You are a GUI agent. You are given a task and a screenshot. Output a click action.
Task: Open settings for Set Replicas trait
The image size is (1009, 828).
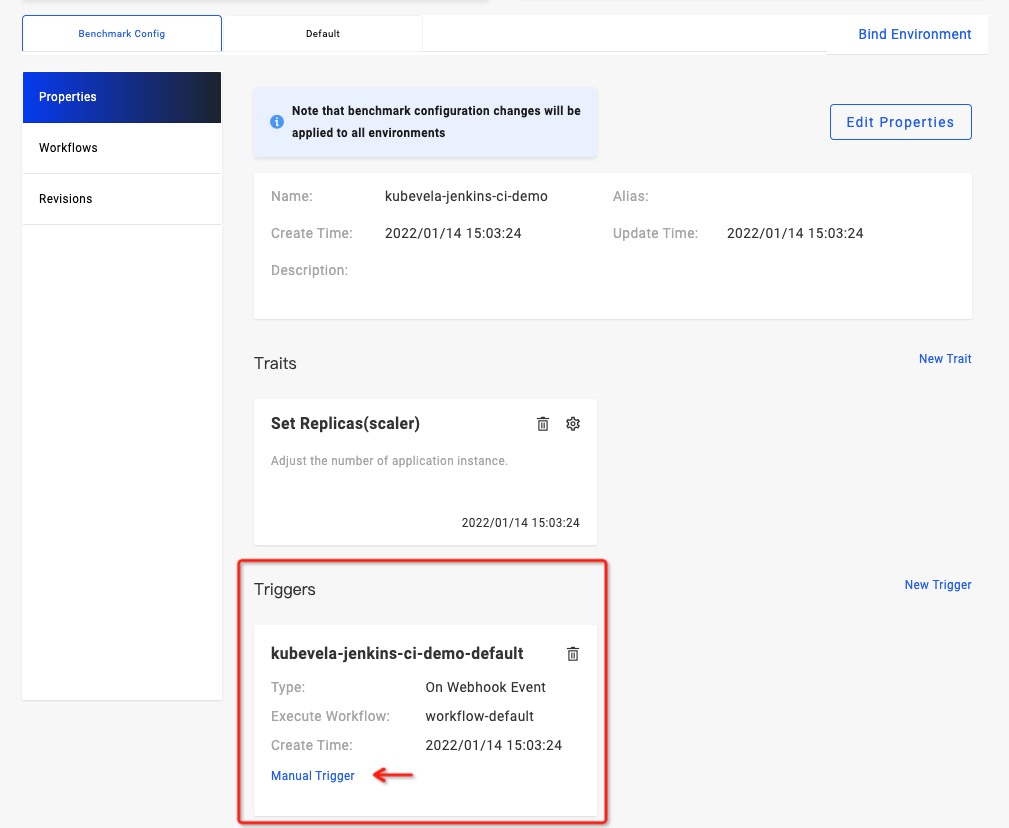click(573, 424)
